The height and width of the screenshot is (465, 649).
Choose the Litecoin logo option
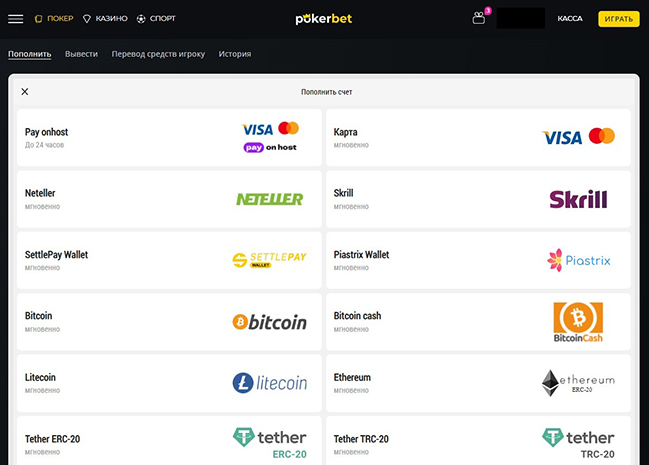coord(269,383)
